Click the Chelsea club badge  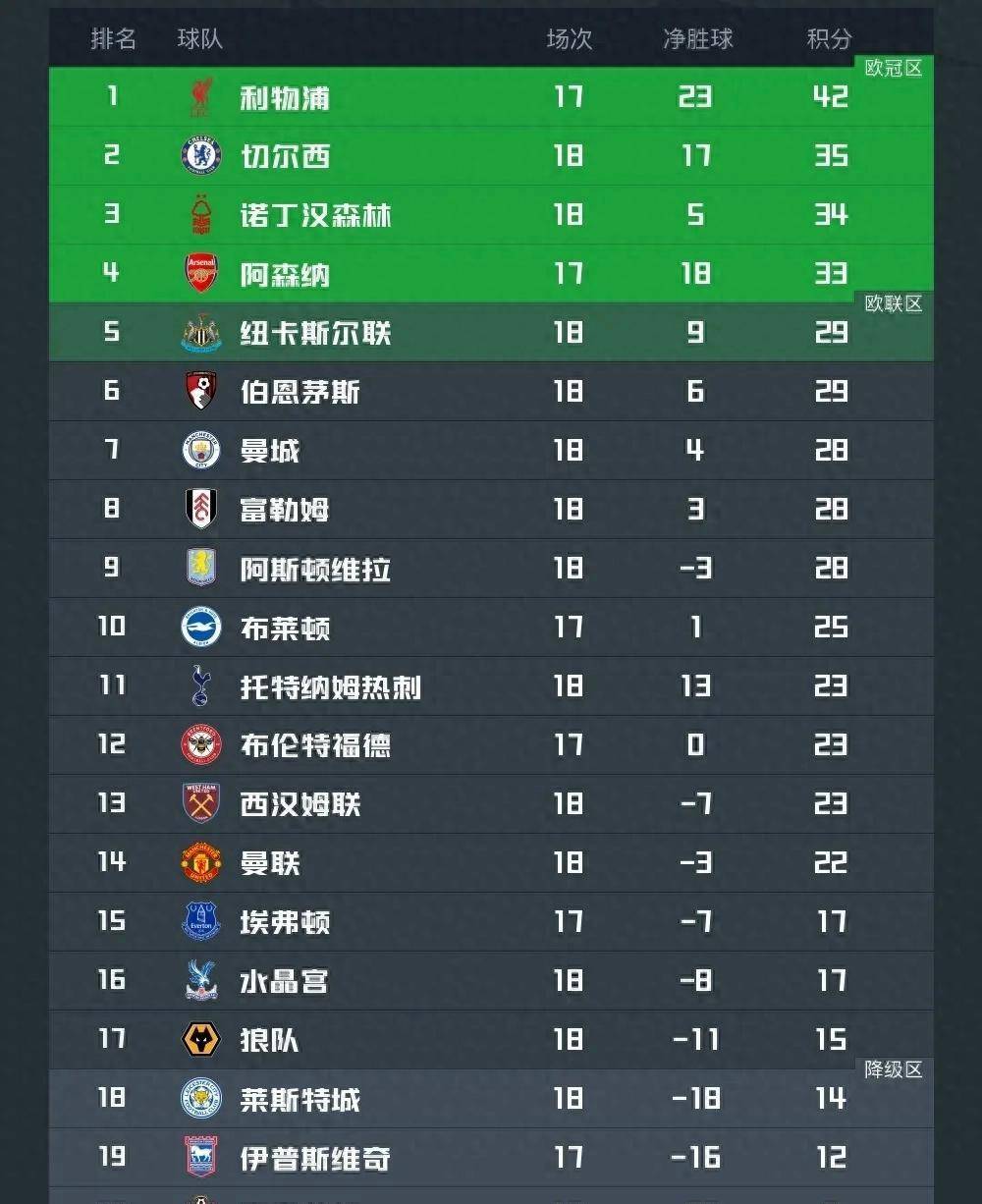click(198, 157)
